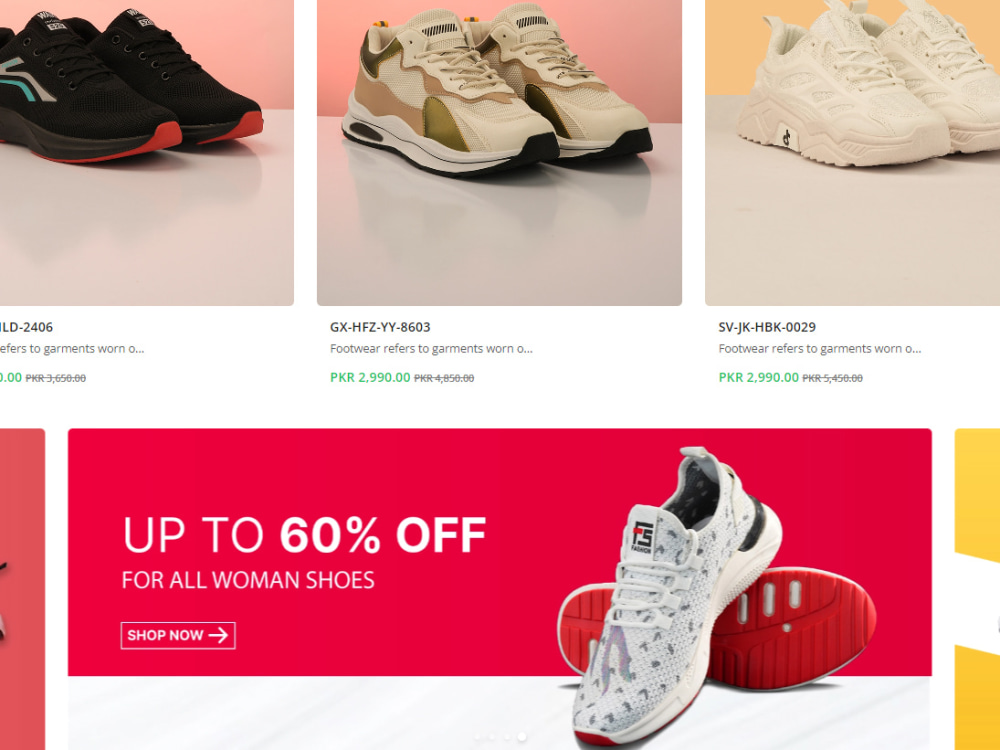Click the partial red banner slide at left

pos(22,589)
